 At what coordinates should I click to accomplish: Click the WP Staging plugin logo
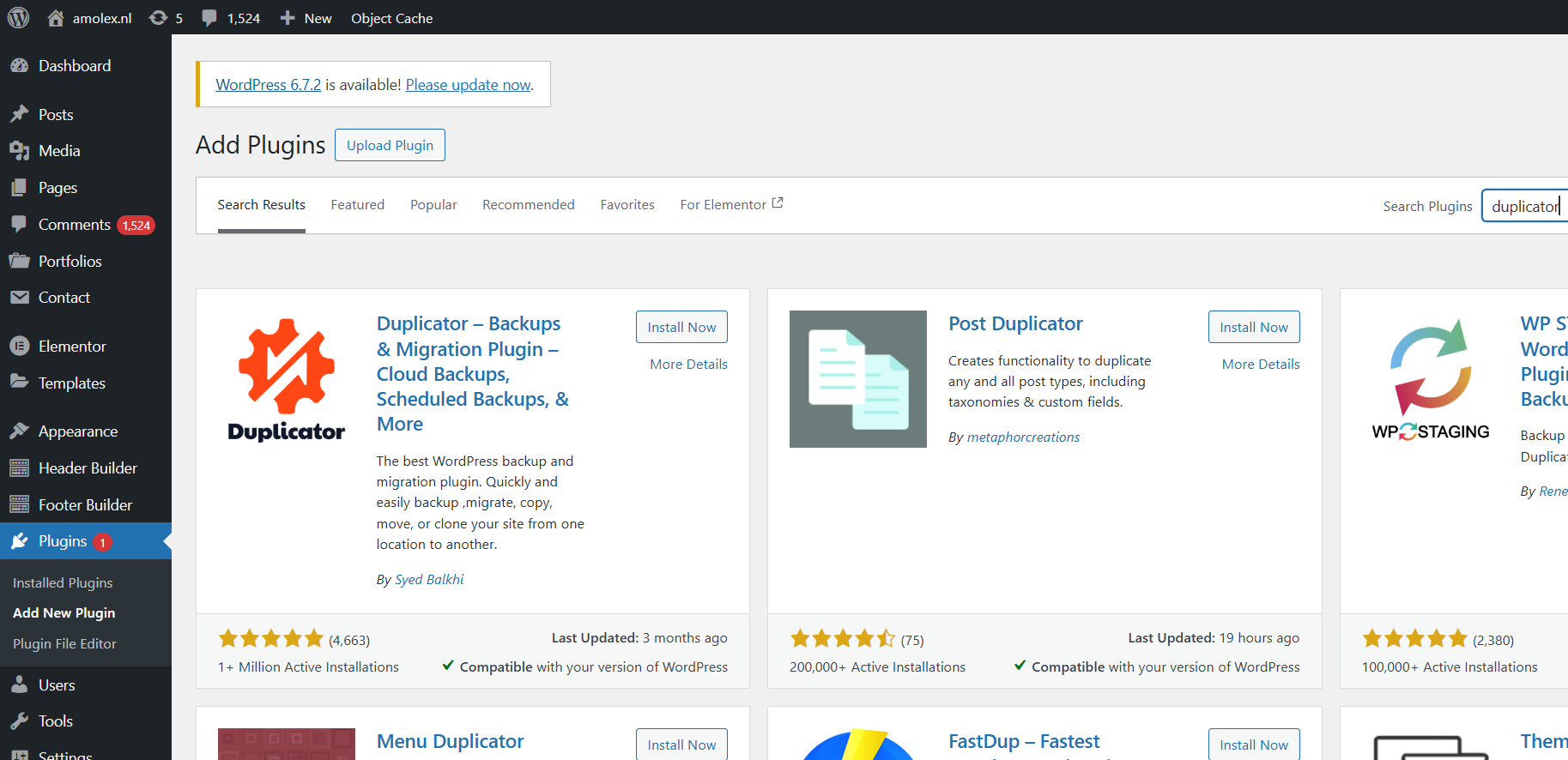[x=1431, y=379]
